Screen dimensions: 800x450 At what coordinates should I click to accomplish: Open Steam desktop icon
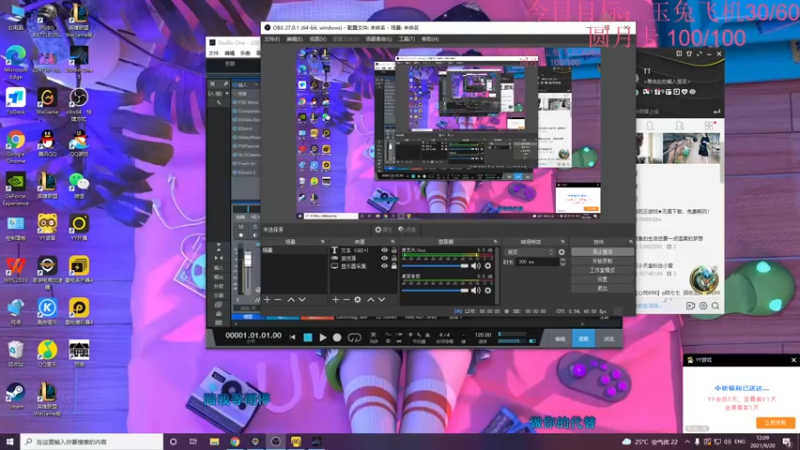(x=15, y=396)
